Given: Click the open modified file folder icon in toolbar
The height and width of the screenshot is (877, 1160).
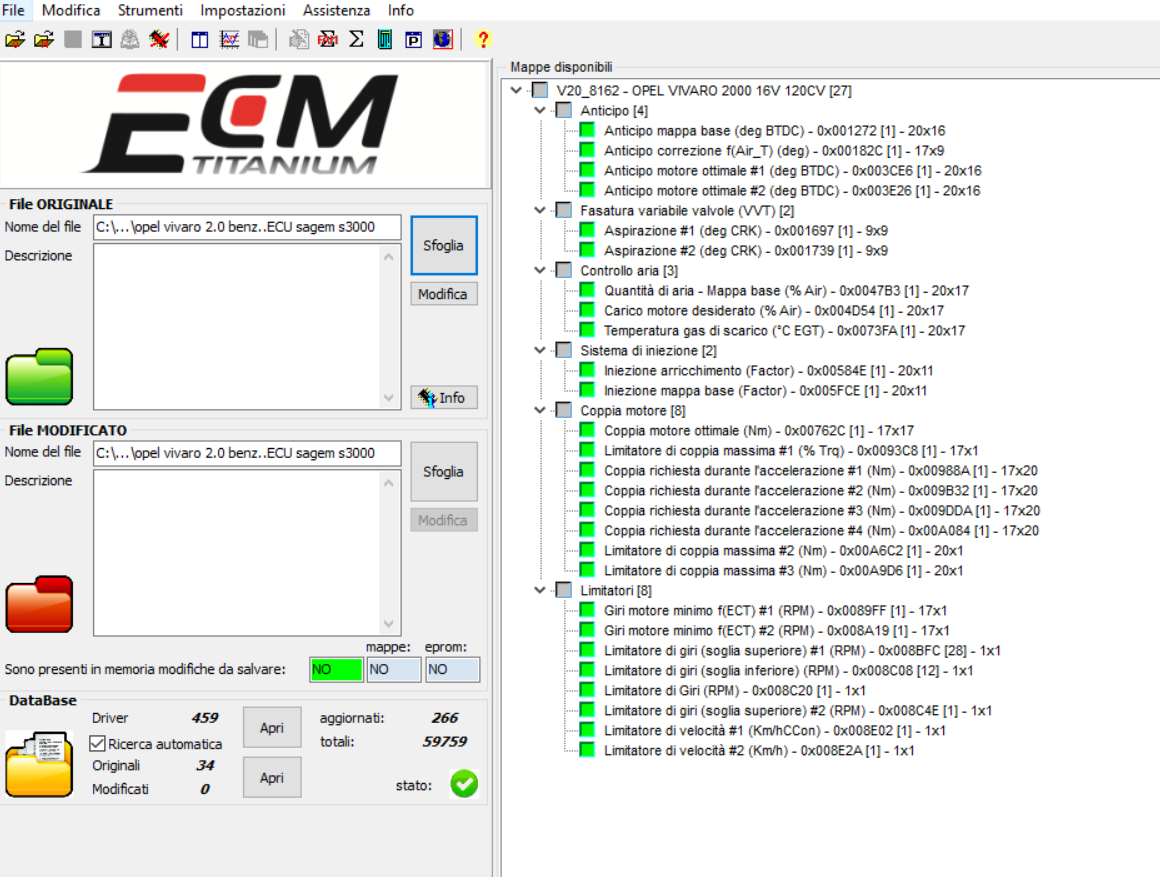Looking at the screenshot, I should pyautogui.click(x=44, y=39).
